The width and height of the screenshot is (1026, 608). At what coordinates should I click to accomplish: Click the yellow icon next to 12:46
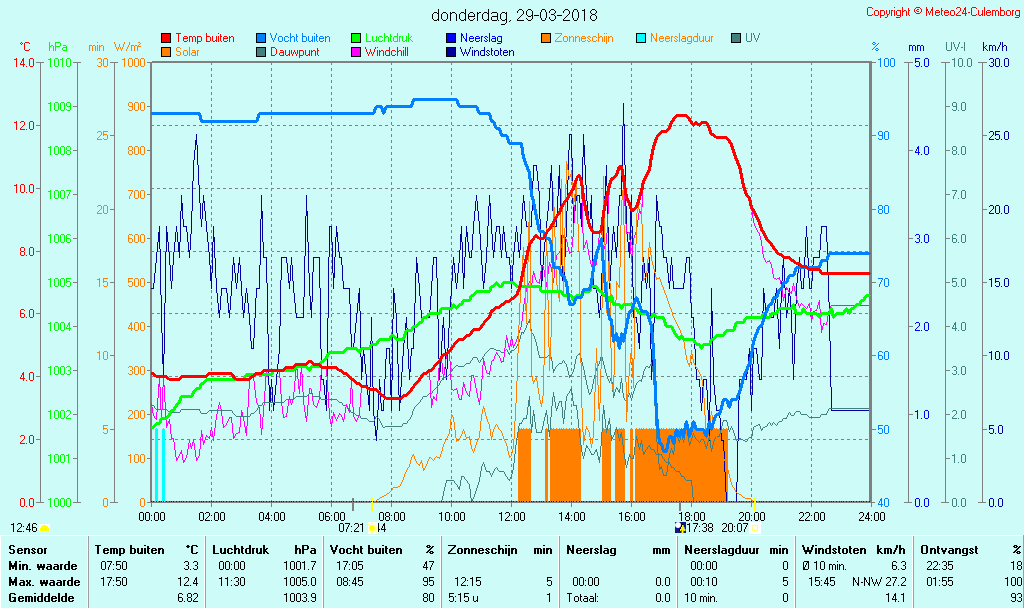pos(45,528)
